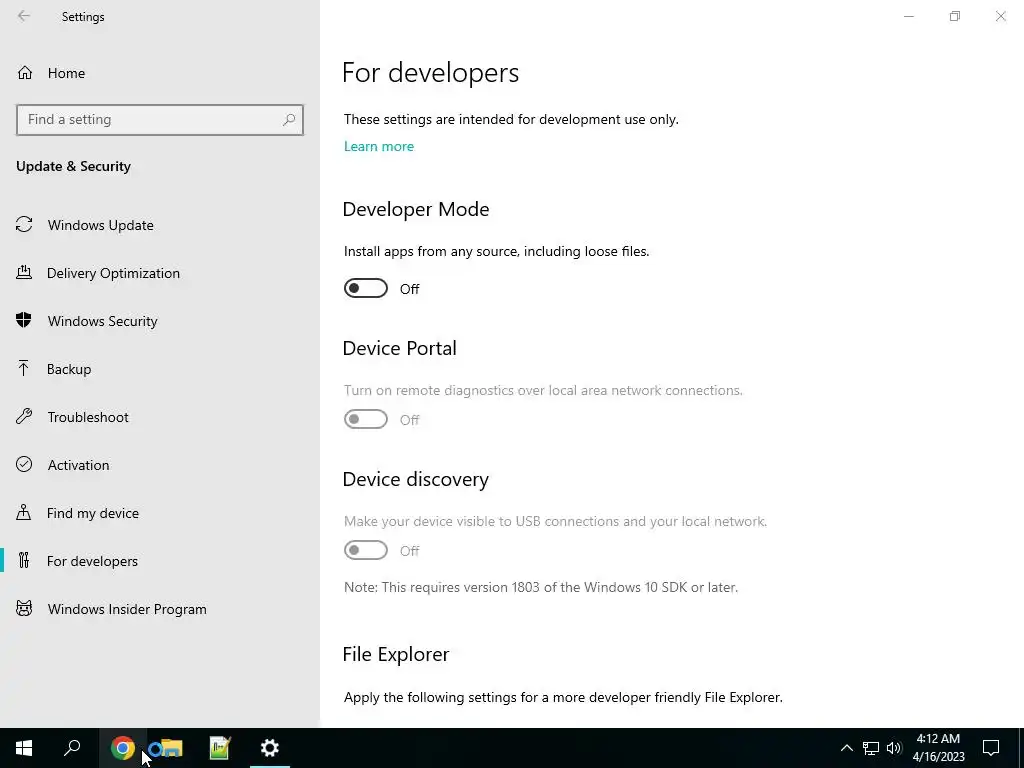Toggle the Device Portal switch

tap(366, 419)
